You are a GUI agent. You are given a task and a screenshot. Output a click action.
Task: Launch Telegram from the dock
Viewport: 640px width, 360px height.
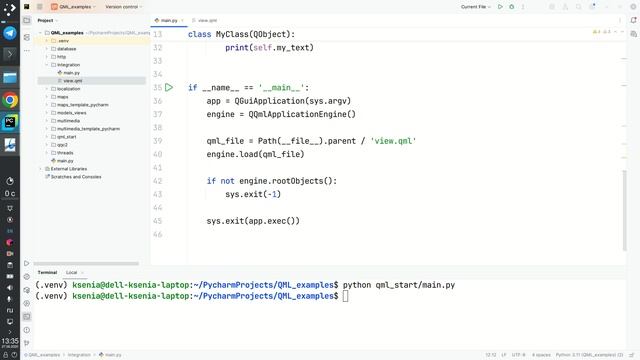click(10, 33)
